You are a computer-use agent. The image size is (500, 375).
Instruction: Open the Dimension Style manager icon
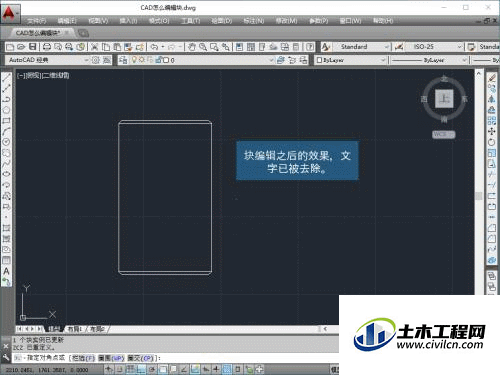(x=399, y=47)
